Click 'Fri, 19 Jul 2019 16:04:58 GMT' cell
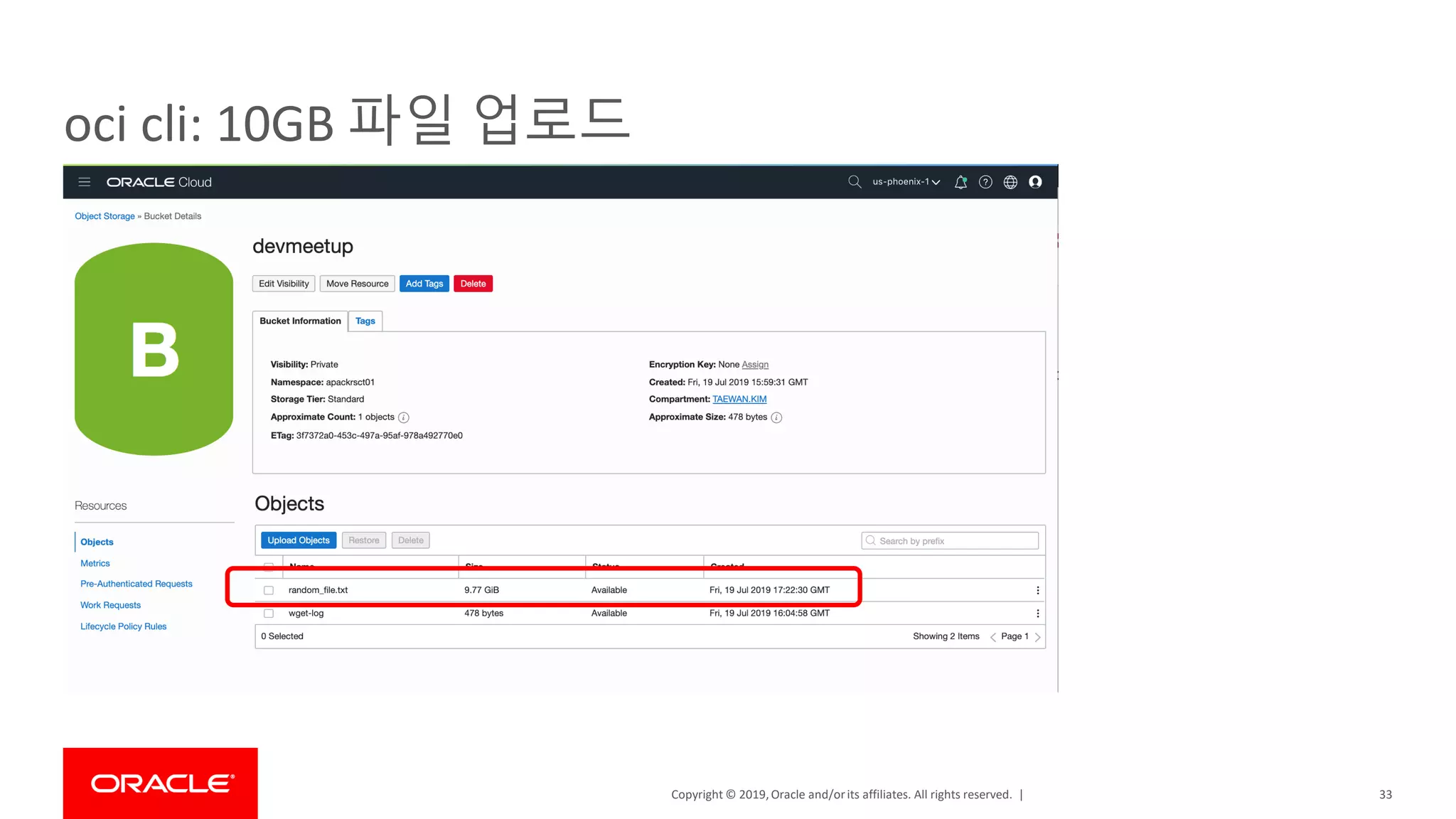 point(769,614)
